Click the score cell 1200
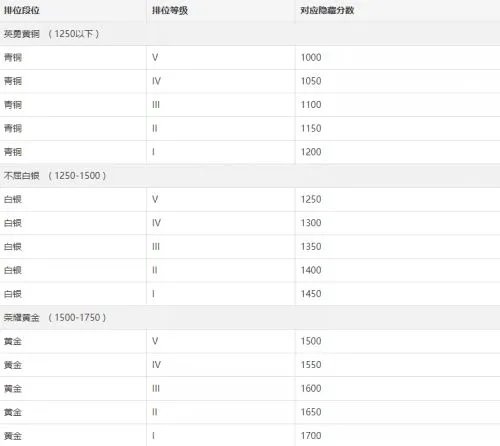 [x=311, y=152]
